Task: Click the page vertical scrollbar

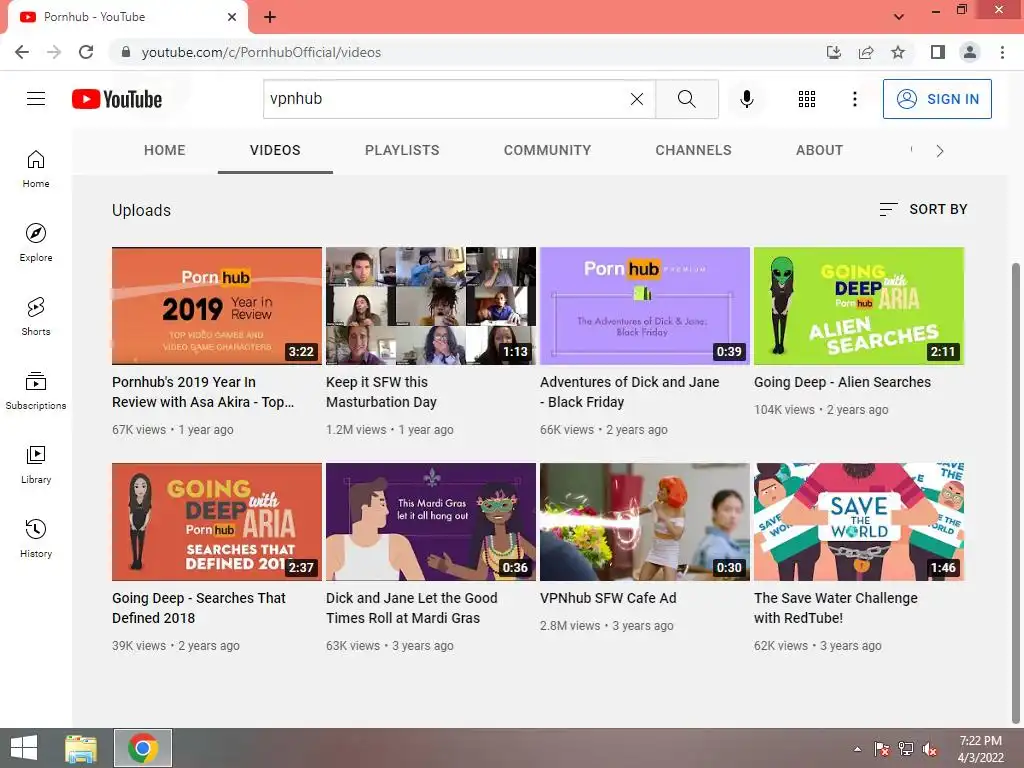Action: [1016, 493]
